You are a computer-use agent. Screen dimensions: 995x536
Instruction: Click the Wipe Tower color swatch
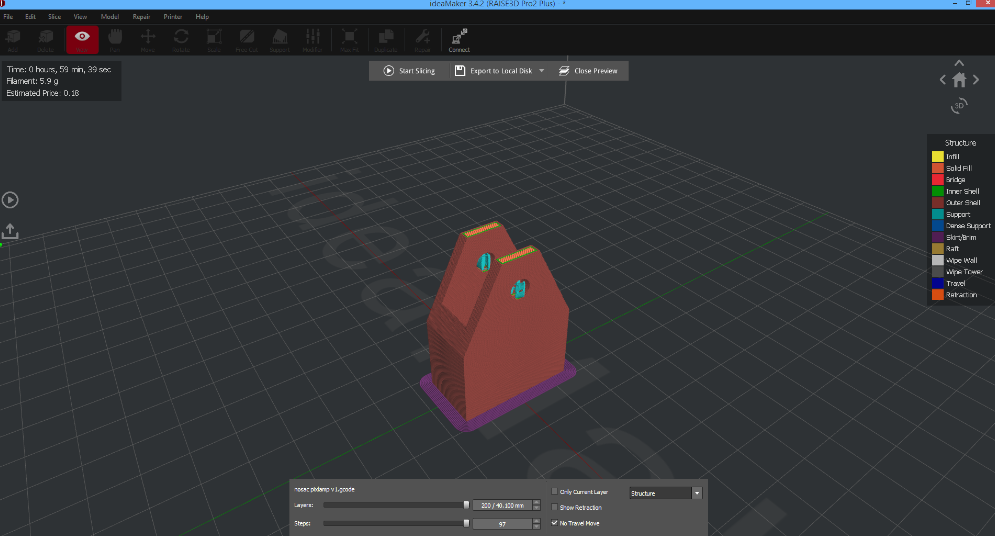pyautogui.click(x=937, y=271)
